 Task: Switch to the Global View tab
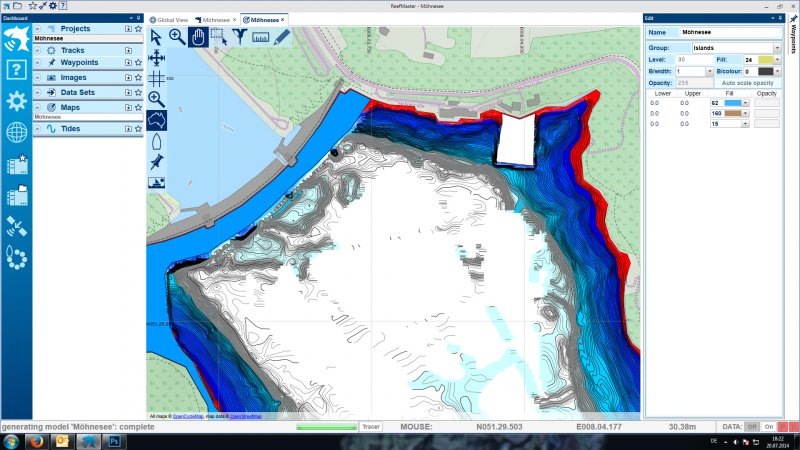(x=168, y=19)
